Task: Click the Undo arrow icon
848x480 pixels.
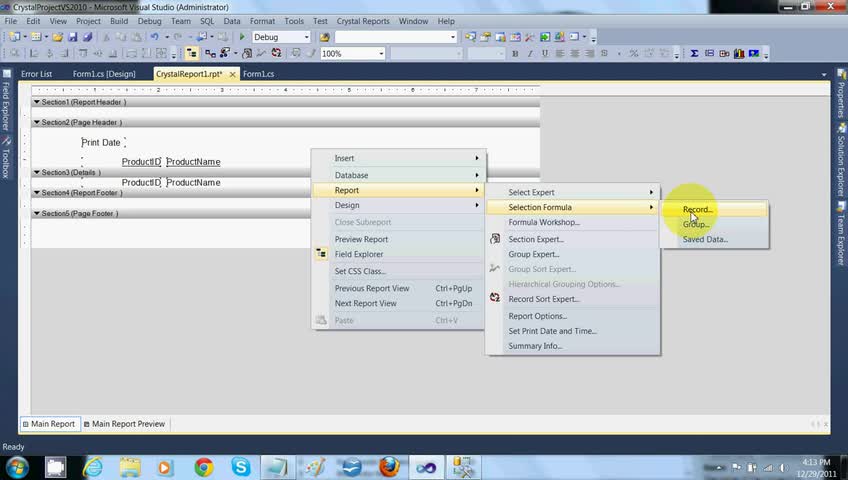Action: [x=155, y=37]
